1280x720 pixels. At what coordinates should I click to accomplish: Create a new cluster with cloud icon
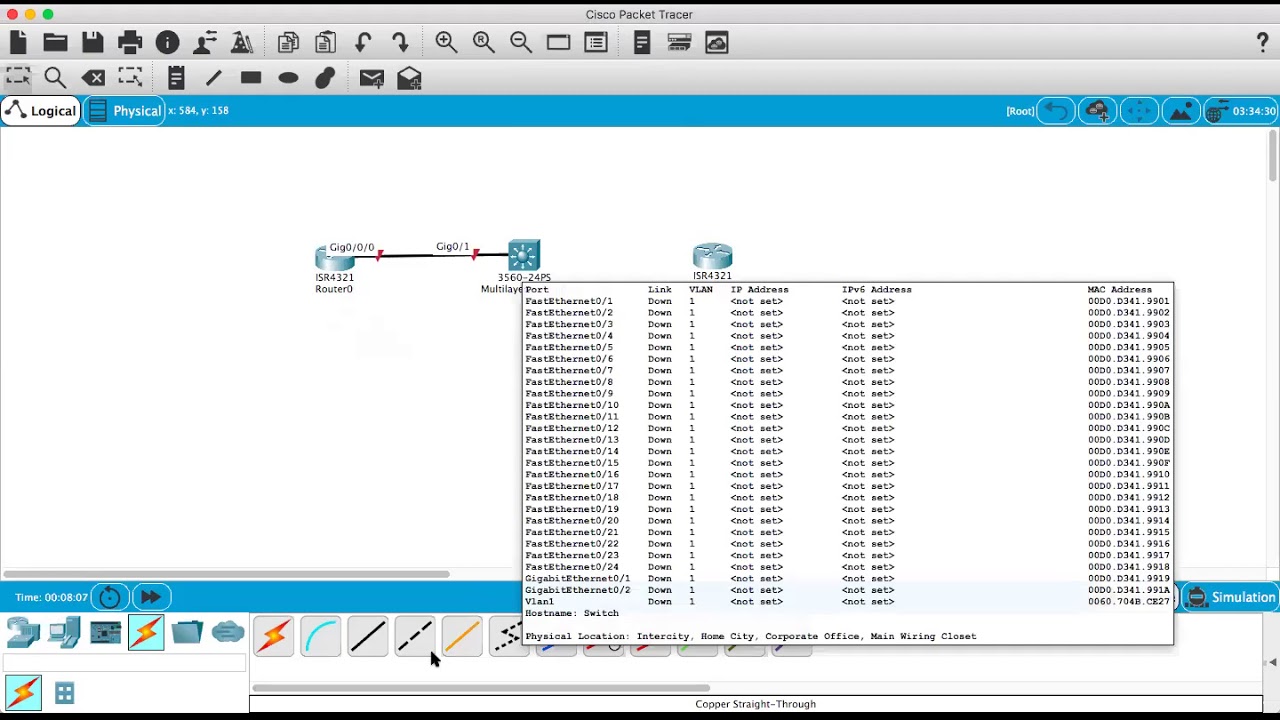[1098, 111]
